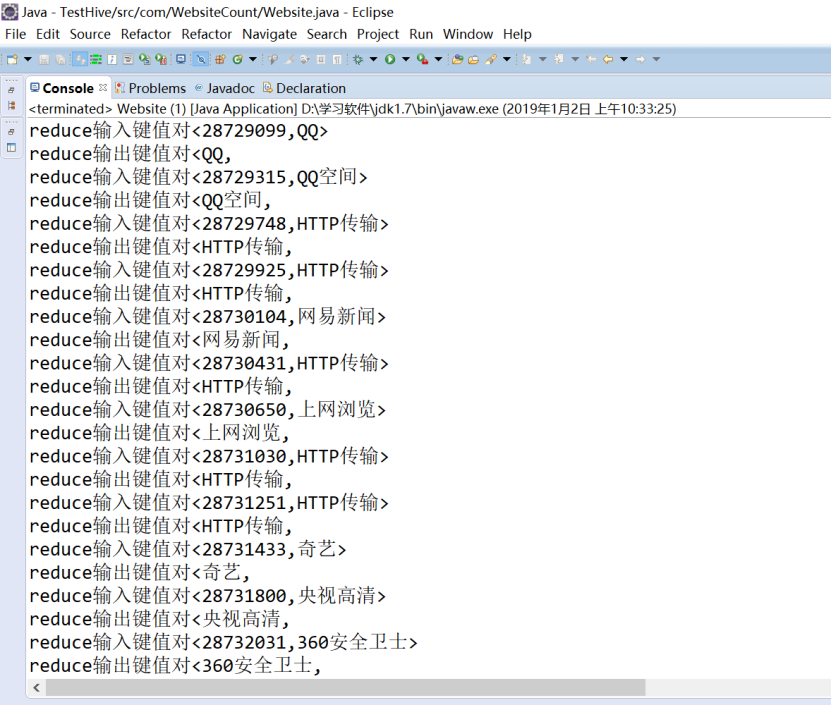The width and height of the screenshot is (831, 706).
Task: Restore the upper minimized view stack
Action: point(11,90)
